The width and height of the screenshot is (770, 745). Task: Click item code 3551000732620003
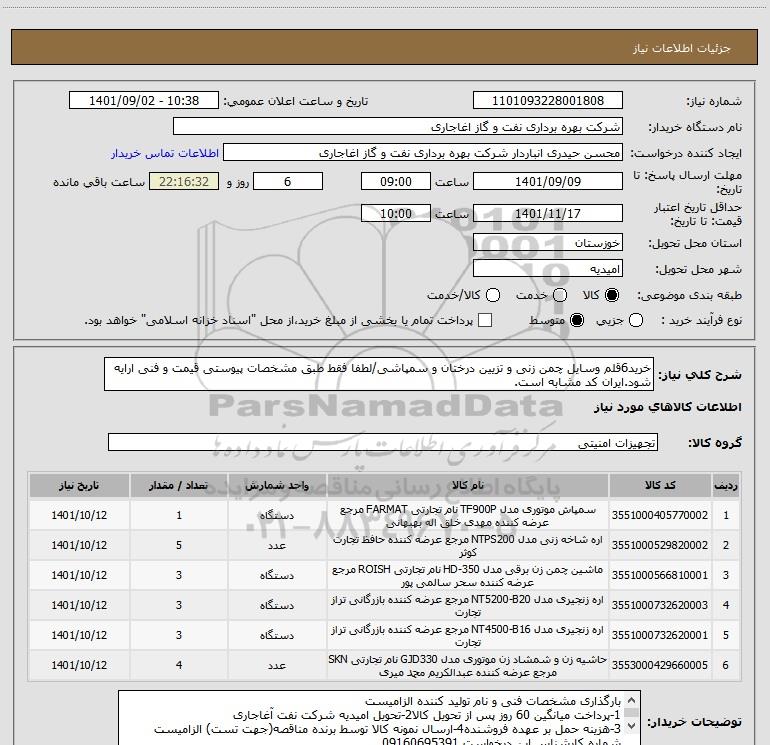click(660, 605)
